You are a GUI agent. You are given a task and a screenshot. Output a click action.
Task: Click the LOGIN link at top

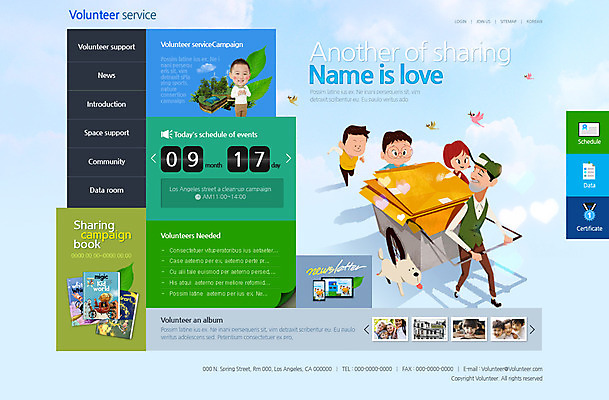(461, 21)
